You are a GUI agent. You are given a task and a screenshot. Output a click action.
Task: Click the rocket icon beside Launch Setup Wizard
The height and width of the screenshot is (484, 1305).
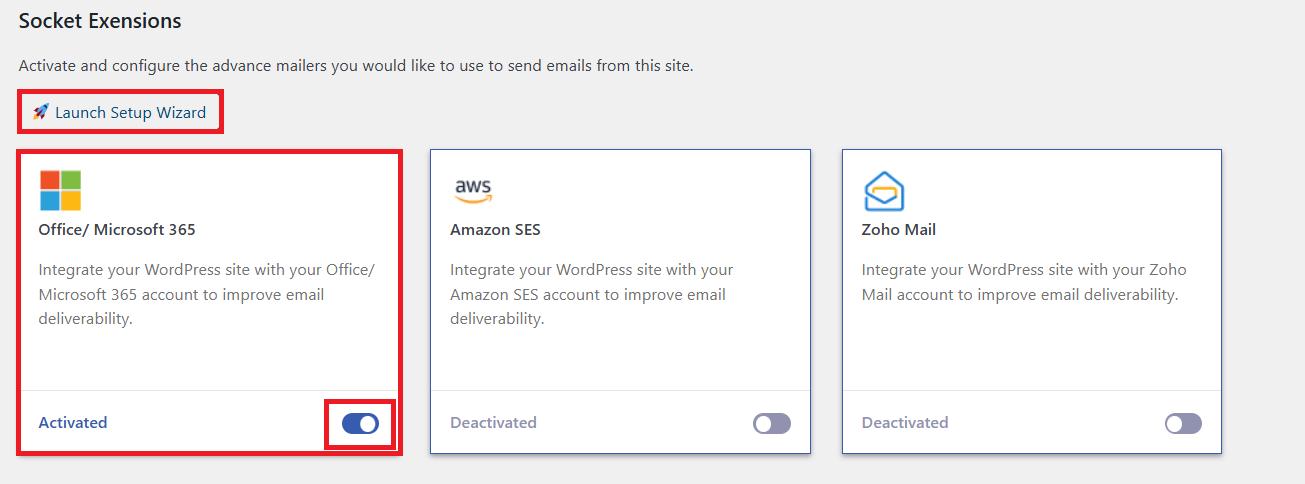(40, 112)
